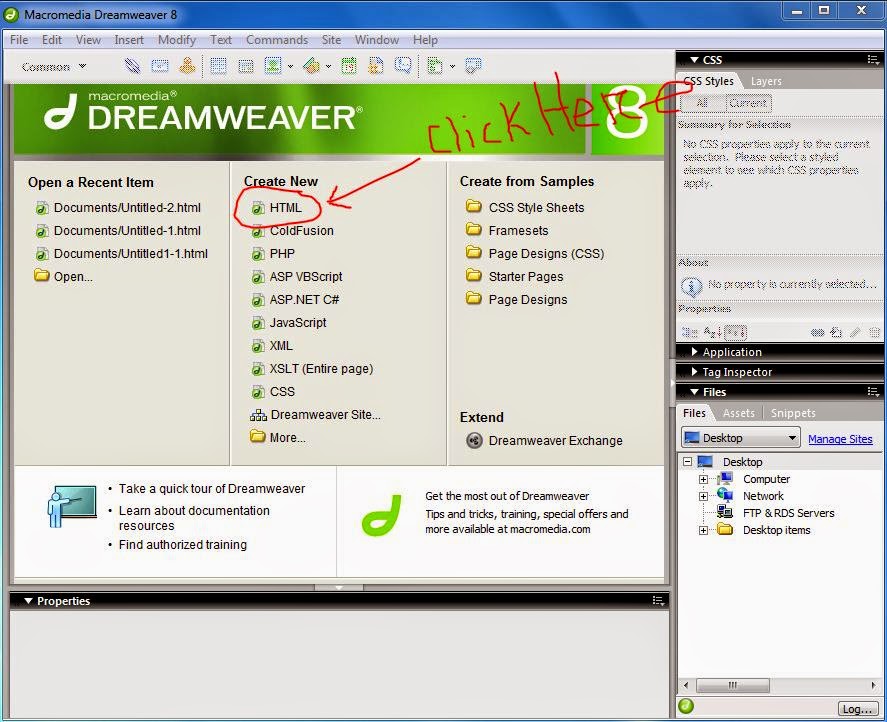Open the Media dropdown arrow
The width and height of the screenshot is (887, 722).
pos(328,67)
